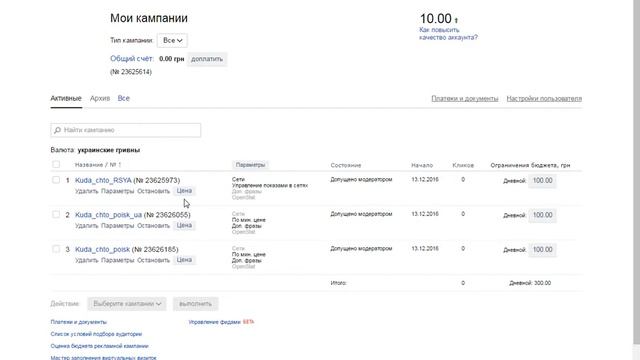Click 'Цена' button for Kuda_chto_RSYA
This screenshot has height=360, width=640.
pos(184,191)
